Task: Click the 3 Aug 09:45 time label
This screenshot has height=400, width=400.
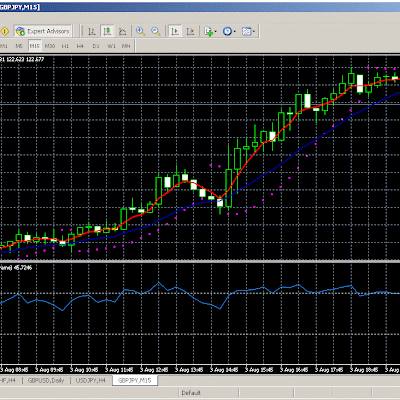Action: [x=49, y=370]
